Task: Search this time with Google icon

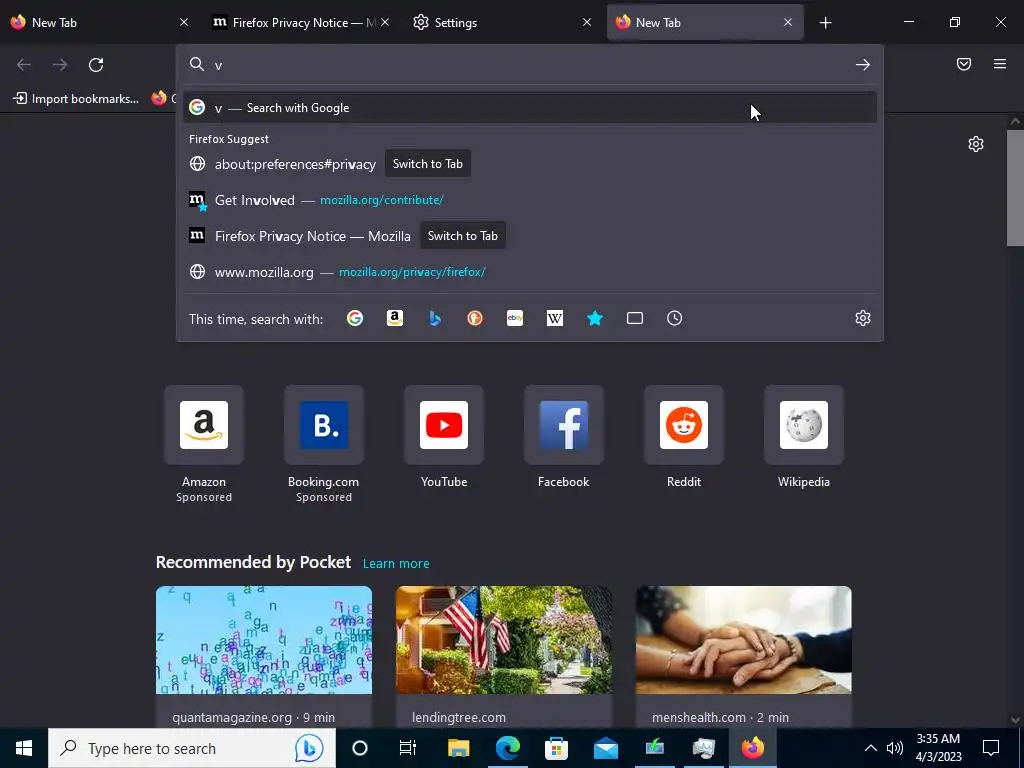Action: 355,319
